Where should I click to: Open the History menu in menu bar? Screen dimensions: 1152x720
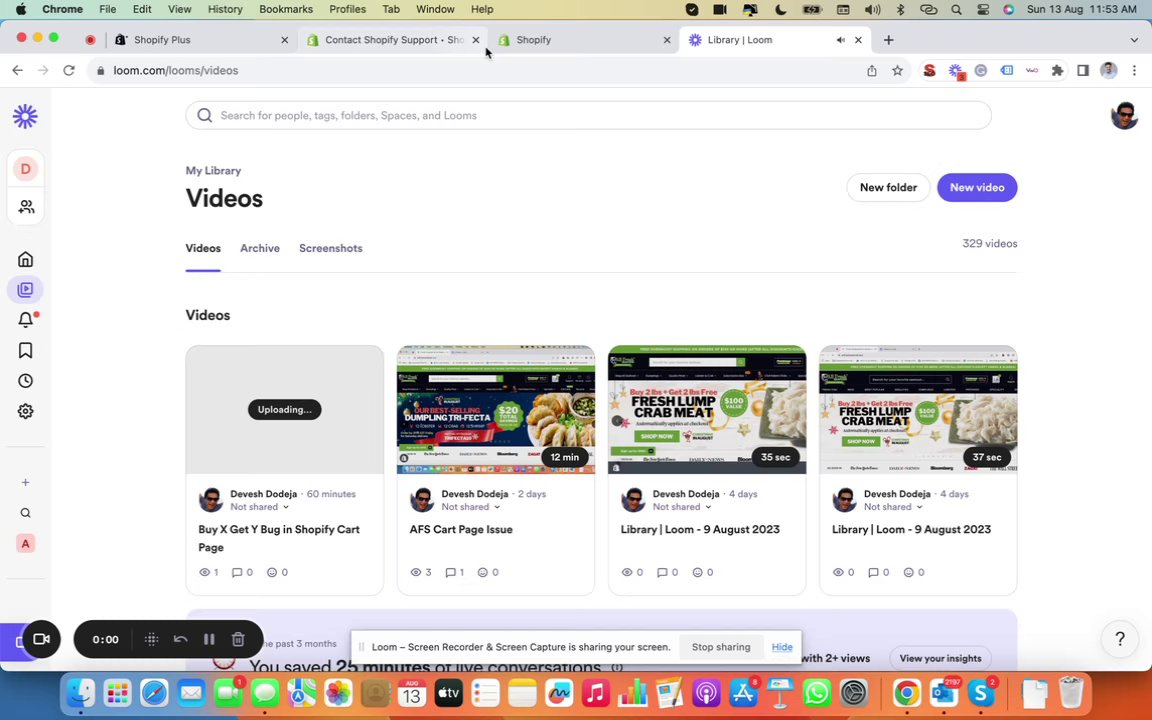pyautogui.click(x=225, y=10)
